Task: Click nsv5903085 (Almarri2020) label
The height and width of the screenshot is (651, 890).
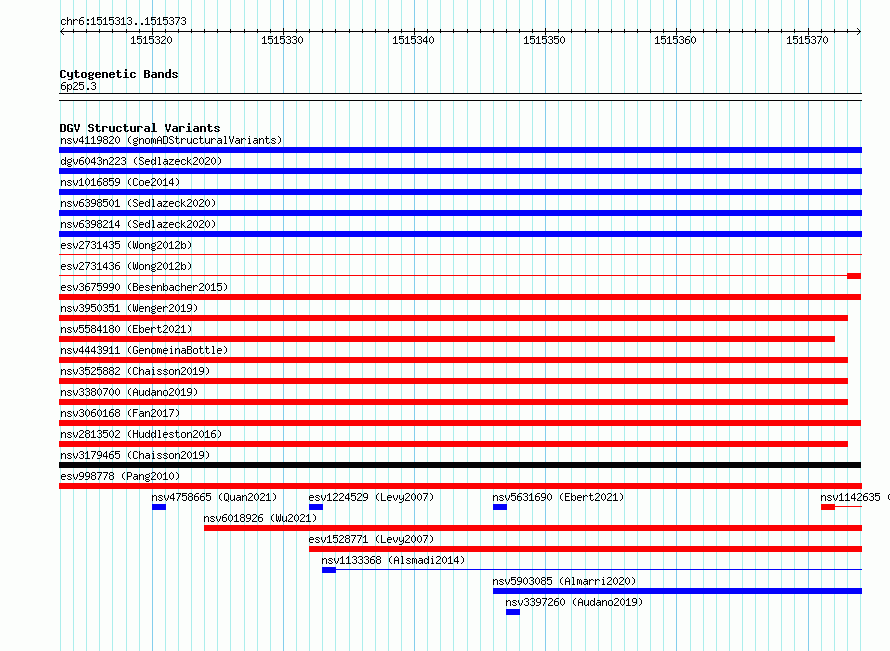Action: [x=564, y=581]
